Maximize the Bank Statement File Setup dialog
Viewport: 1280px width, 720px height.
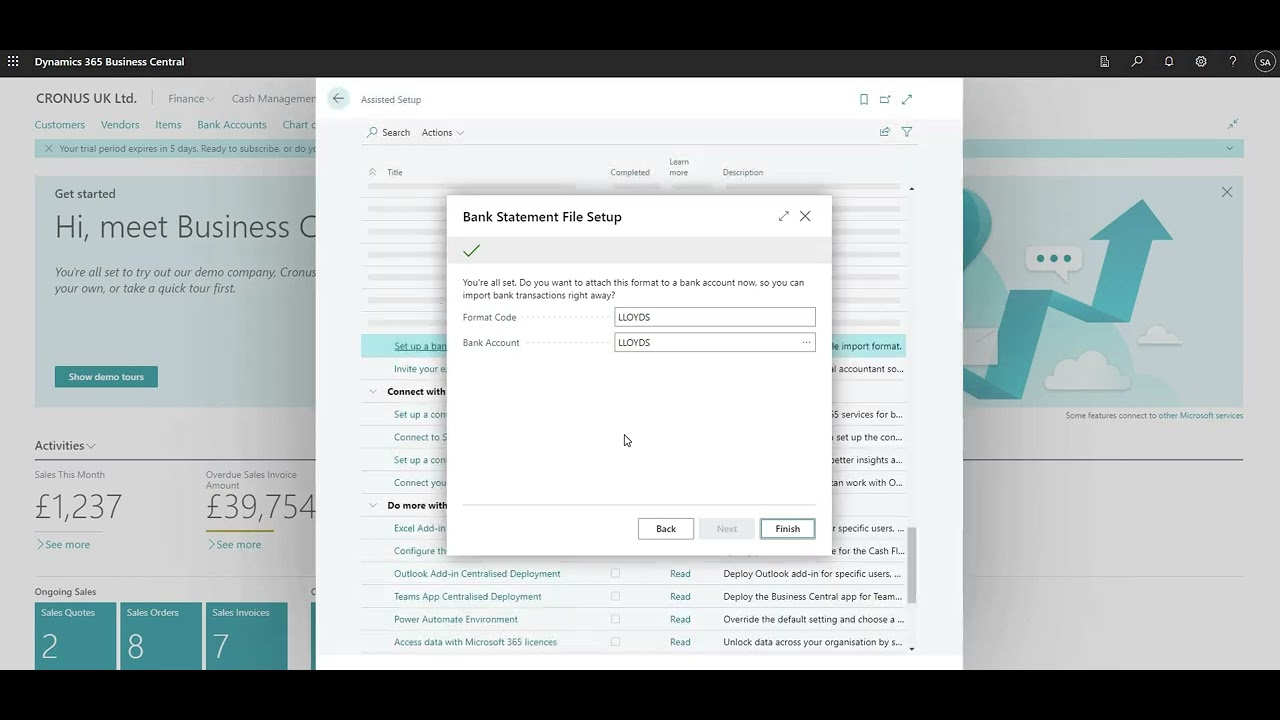[x=784, y=216]
